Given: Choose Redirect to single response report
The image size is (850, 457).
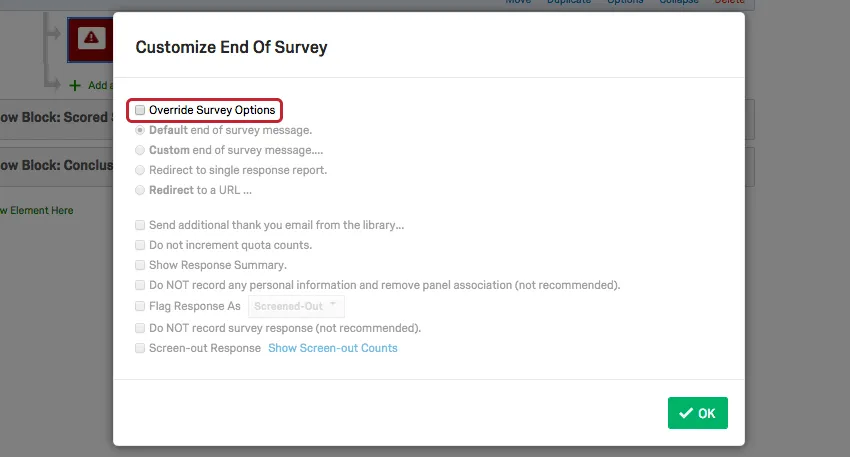Looking at the screenshot, I should click(x=140, y=170).
